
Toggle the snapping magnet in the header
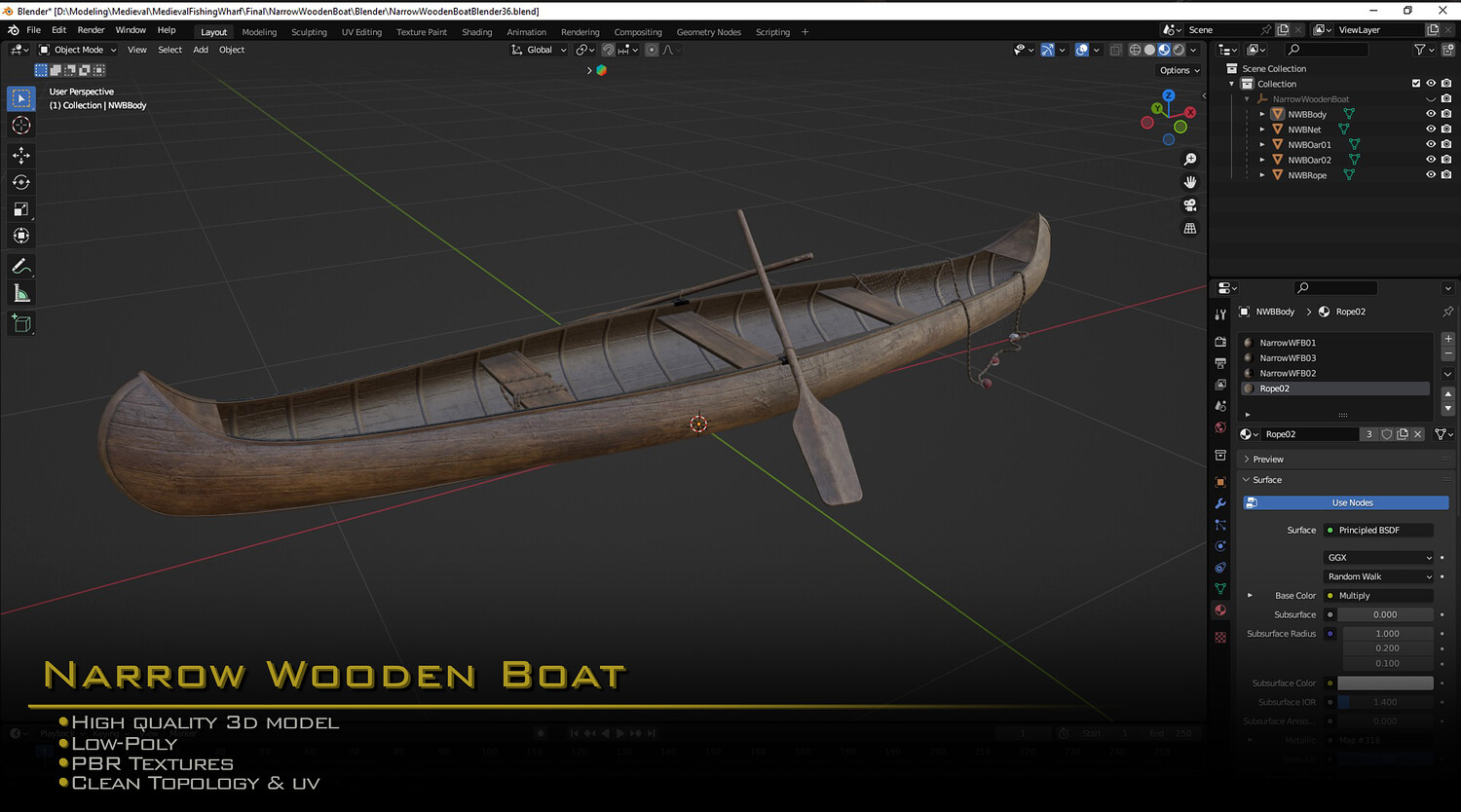point(609,50)
